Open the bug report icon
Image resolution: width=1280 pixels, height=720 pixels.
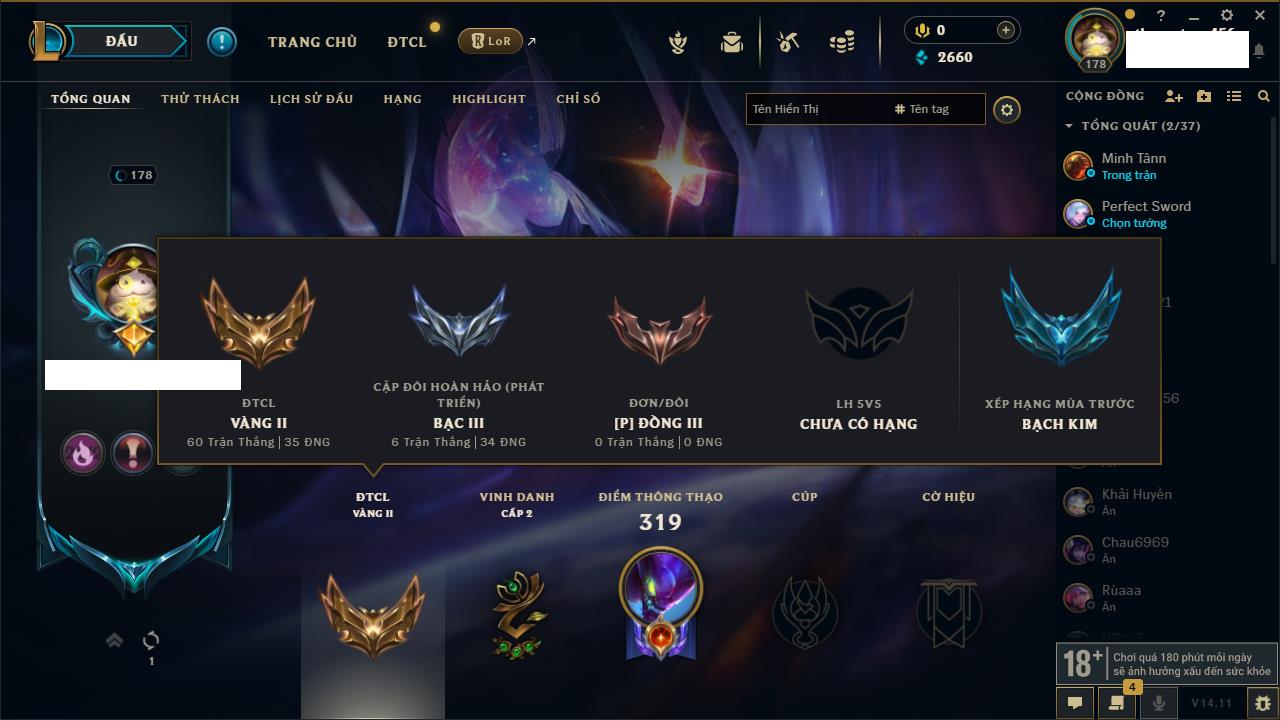click(1263, 703)
